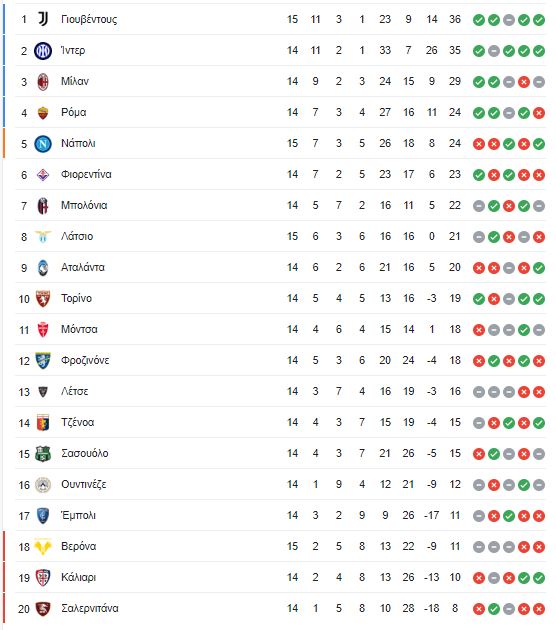Click the Verona yellow logo
This screenshot has height=630, width=556.
43,546
